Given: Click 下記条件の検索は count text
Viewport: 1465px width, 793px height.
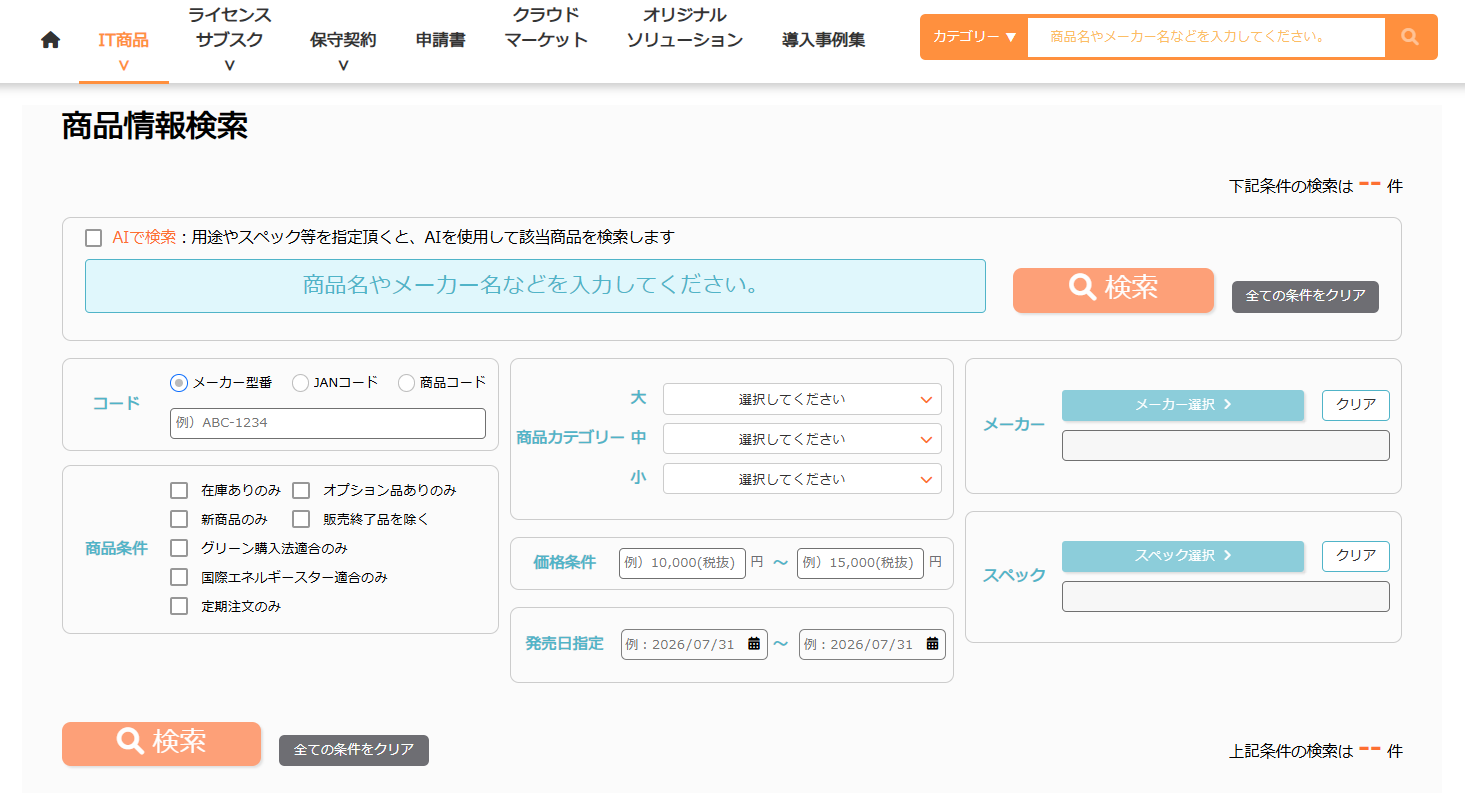Looking at the screenshot, I should point(1315,186).
